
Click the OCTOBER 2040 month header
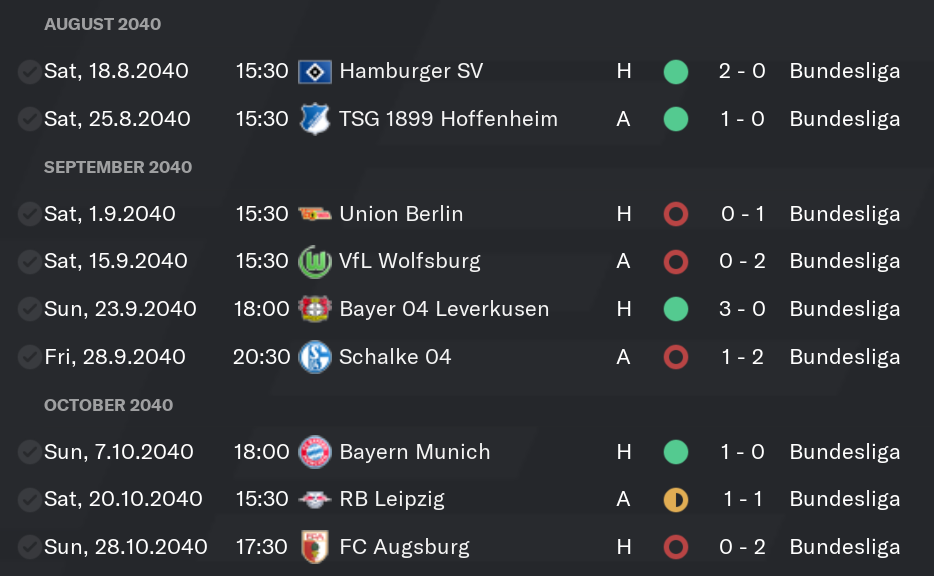tap(108, 405)
